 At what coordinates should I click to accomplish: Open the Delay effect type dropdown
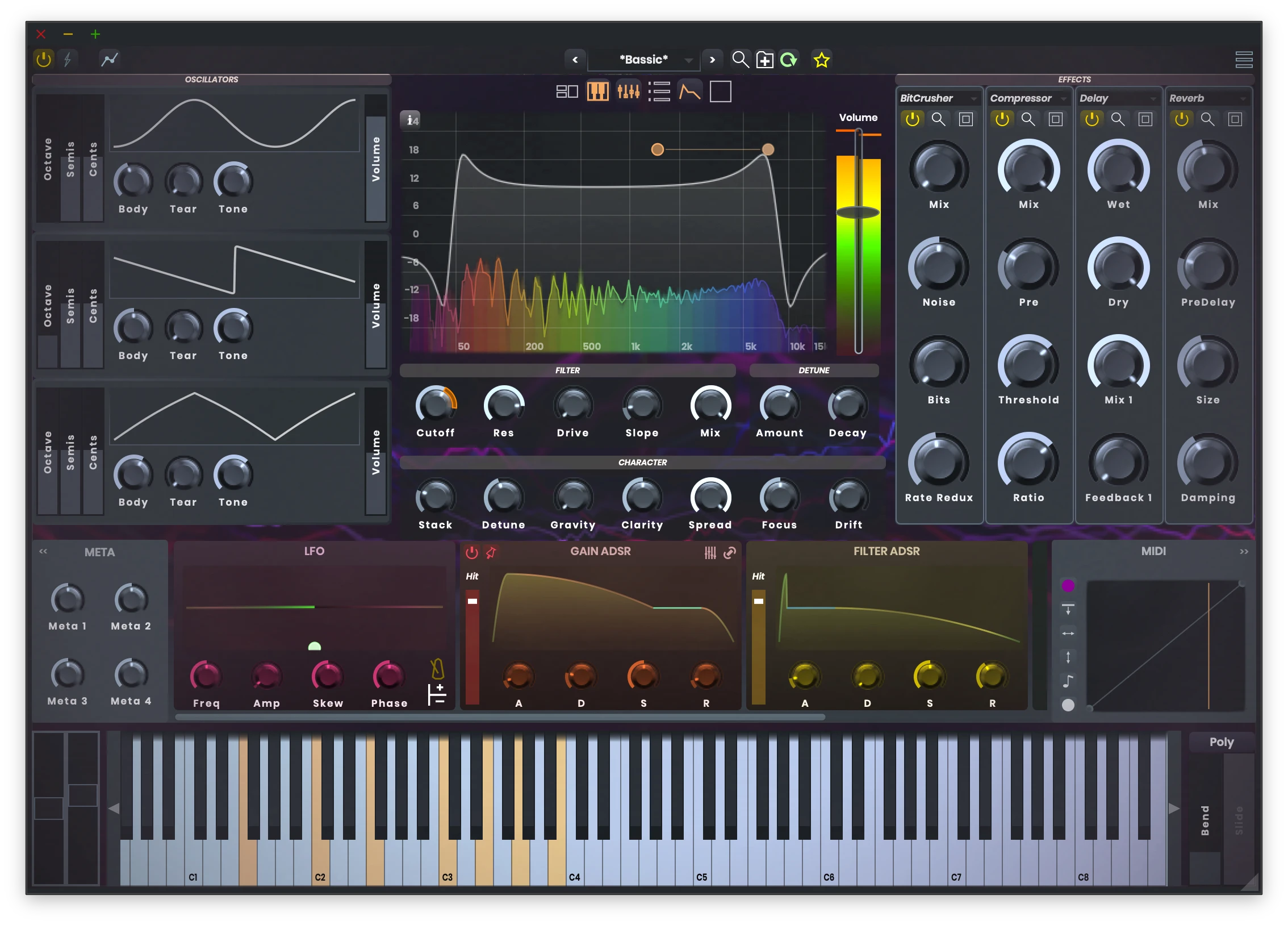1118,98
